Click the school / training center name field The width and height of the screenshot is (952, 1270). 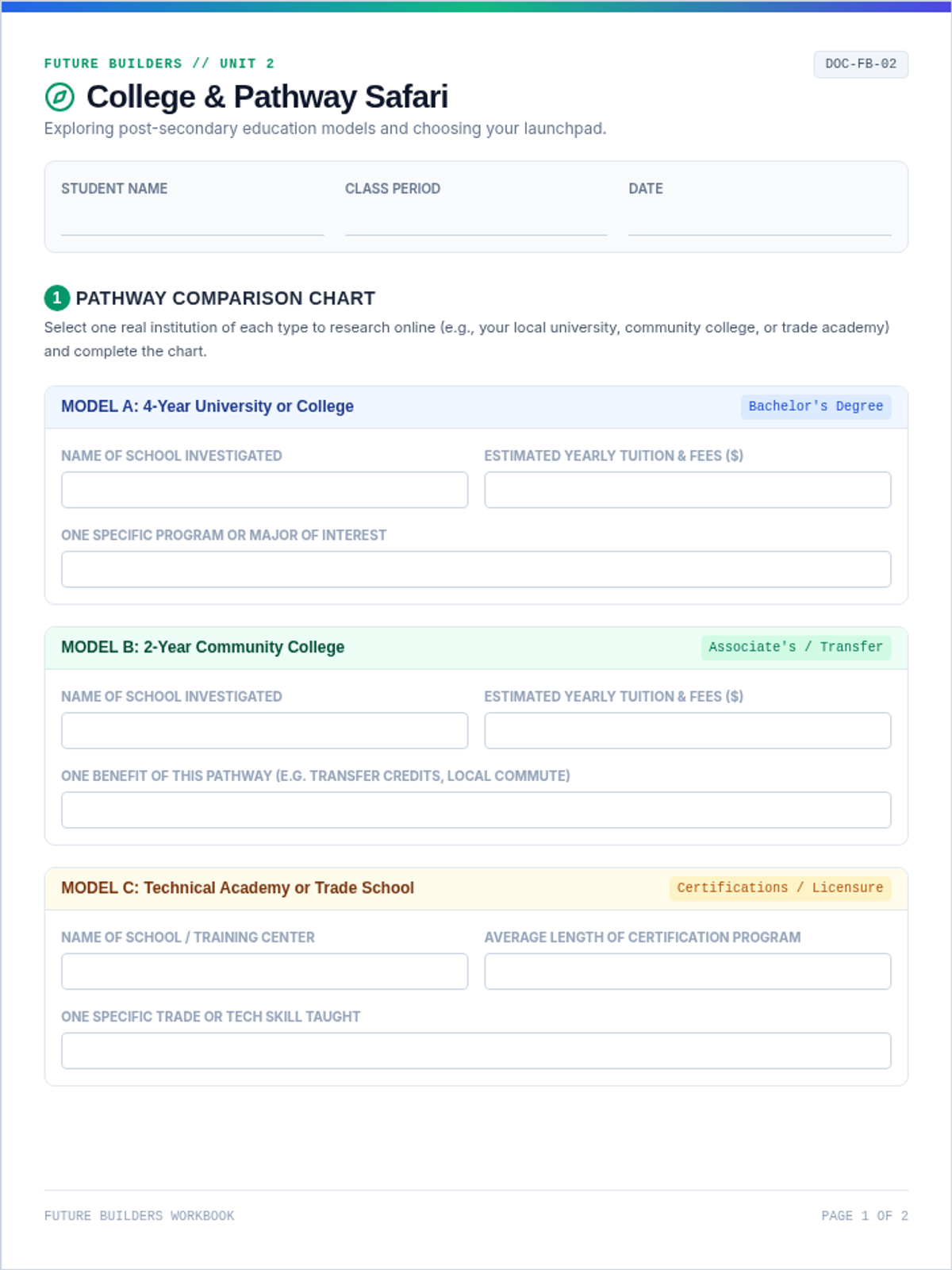pos(264,971)
